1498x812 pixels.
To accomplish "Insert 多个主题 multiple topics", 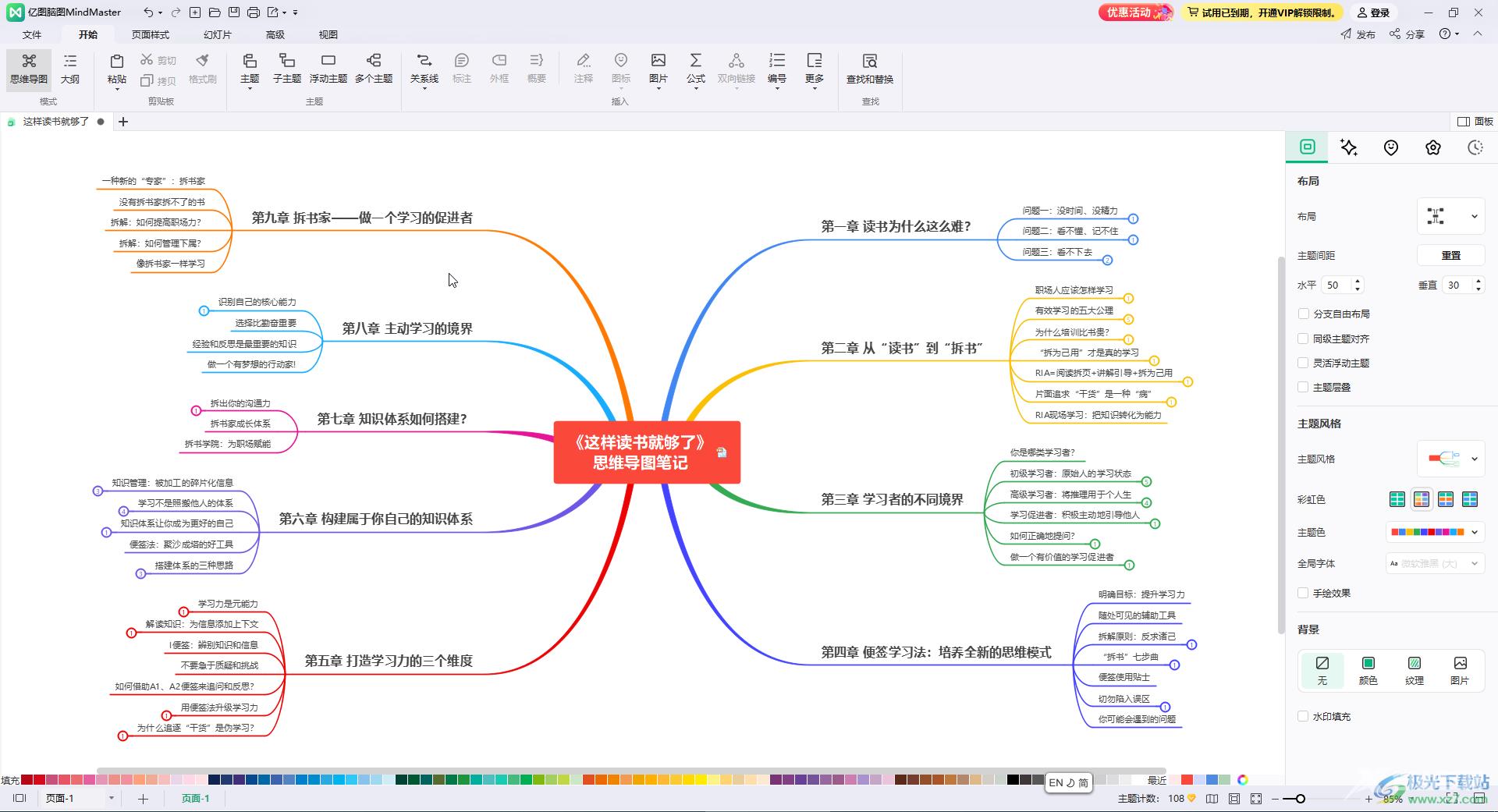I will [x=374, y=69].
